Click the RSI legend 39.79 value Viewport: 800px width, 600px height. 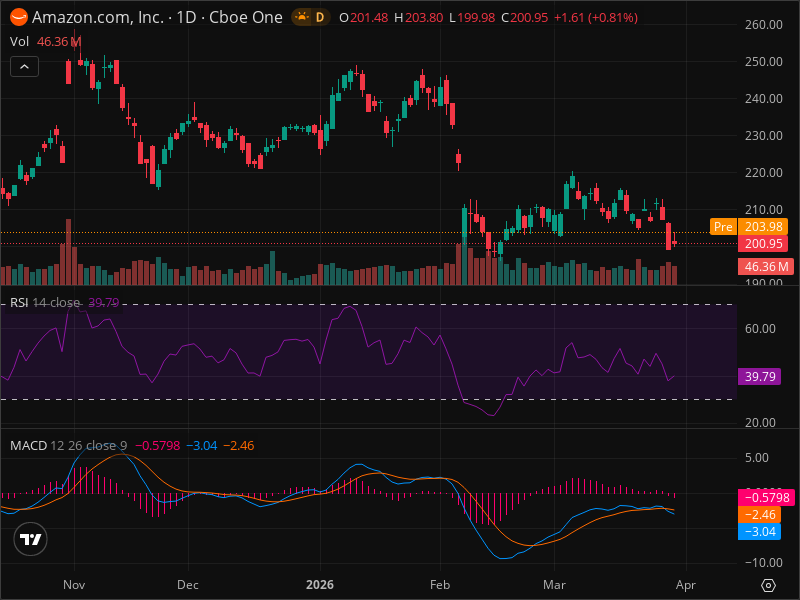(104, 303)
